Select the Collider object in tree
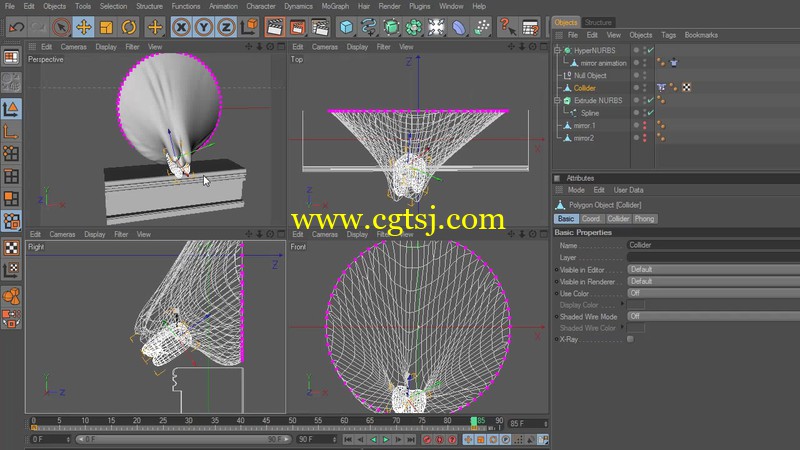The height and width of the screenshot is (450, 800). pyautogui.click(x=585, y=88)
